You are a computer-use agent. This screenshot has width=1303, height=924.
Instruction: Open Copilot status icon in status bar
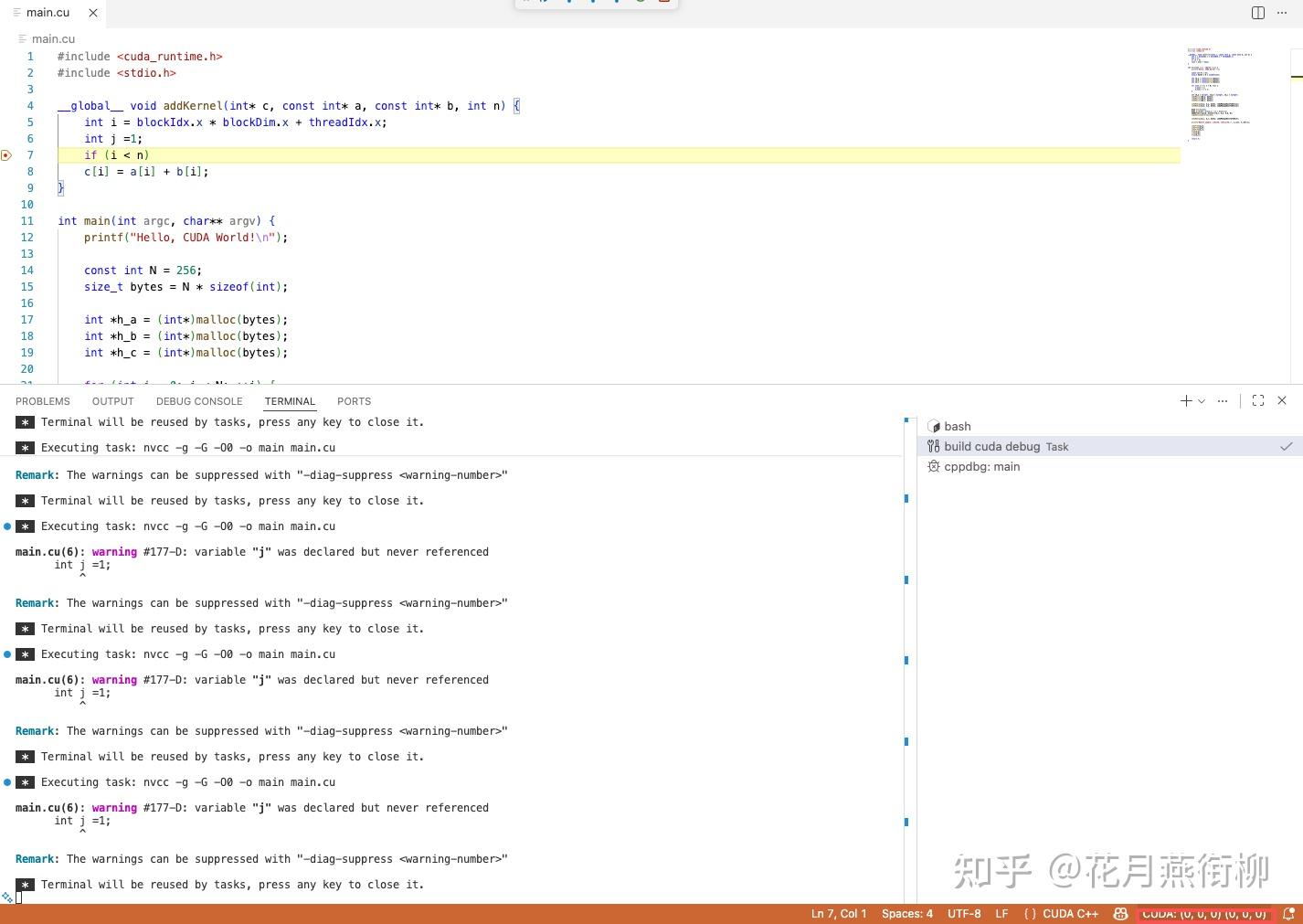[1120, 914]
